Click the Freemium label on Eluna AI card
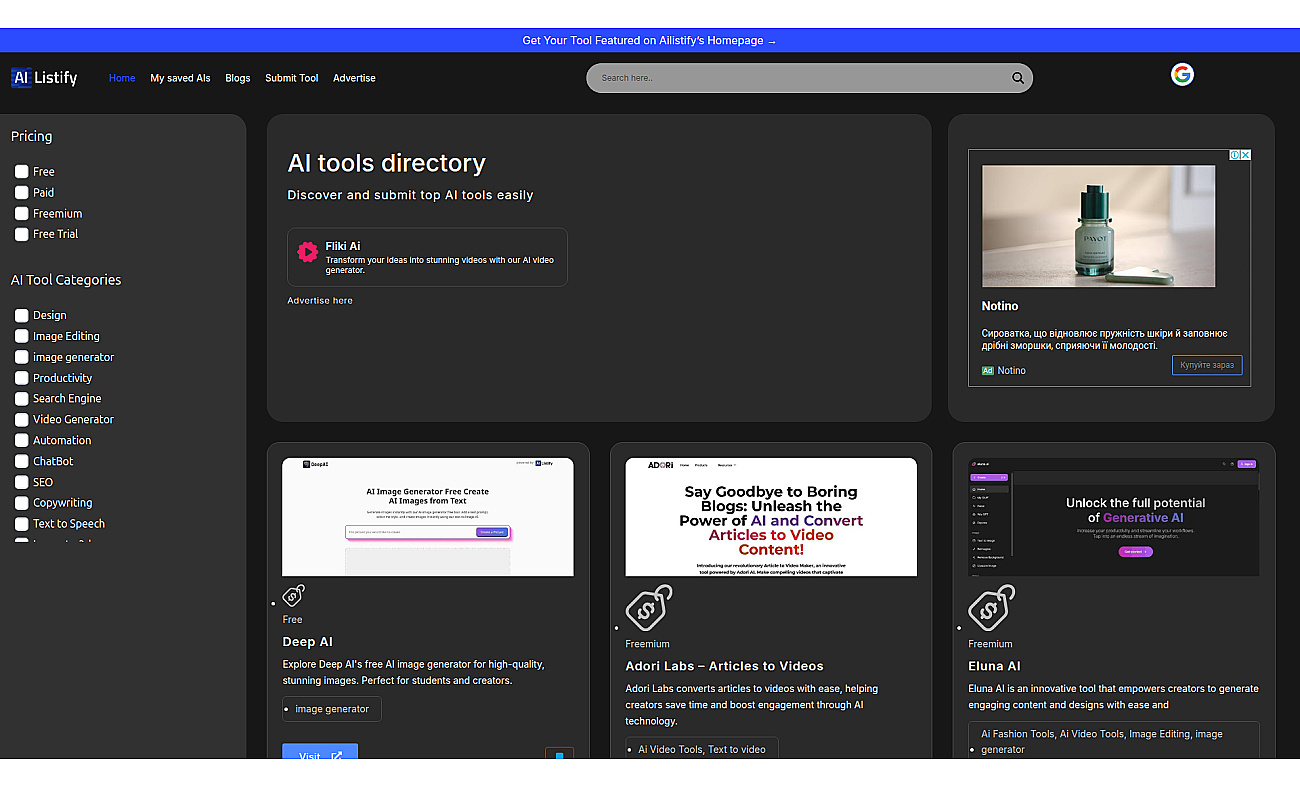 [990, 644]
